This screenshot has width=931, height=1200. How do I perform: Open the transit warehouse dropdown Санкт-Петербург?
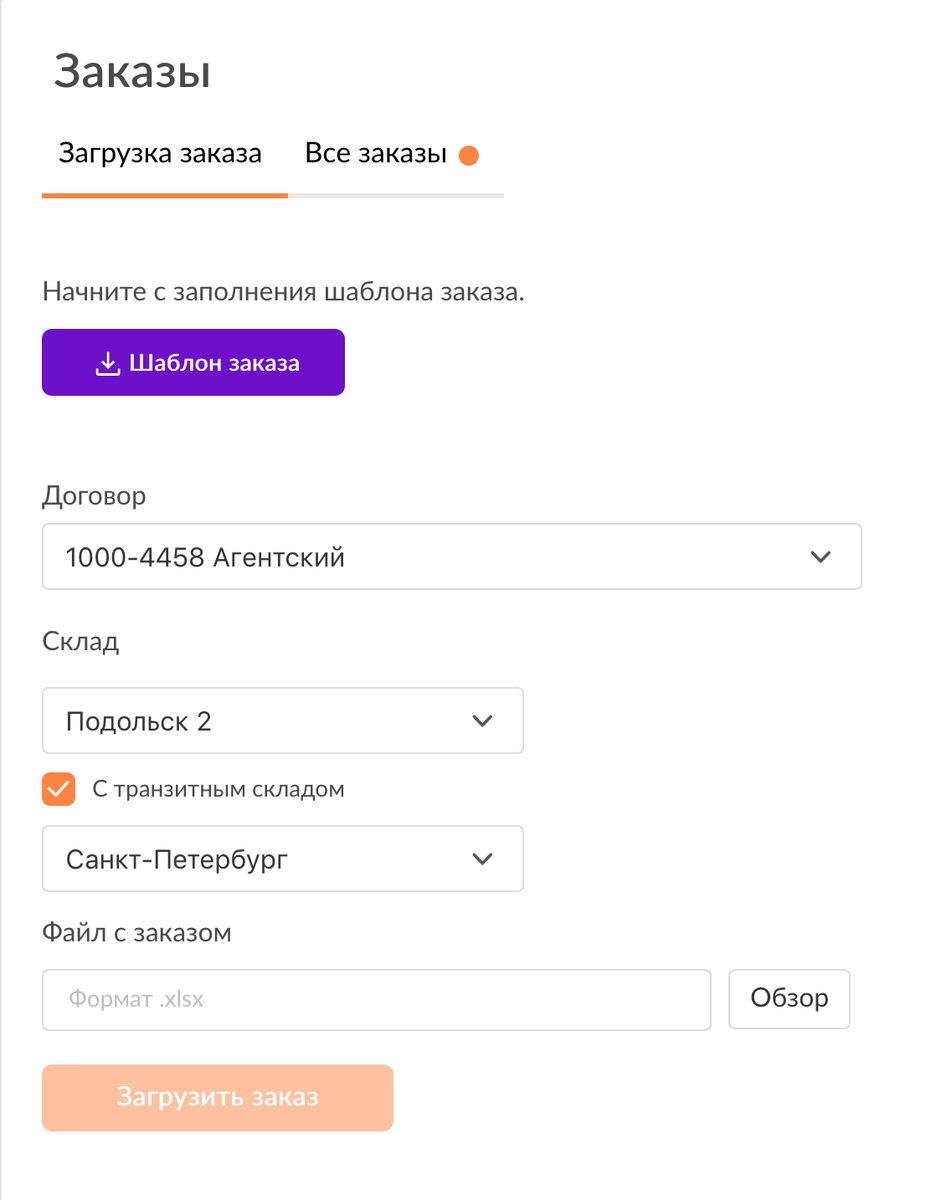pyautogui.click(x=282, y=858)
